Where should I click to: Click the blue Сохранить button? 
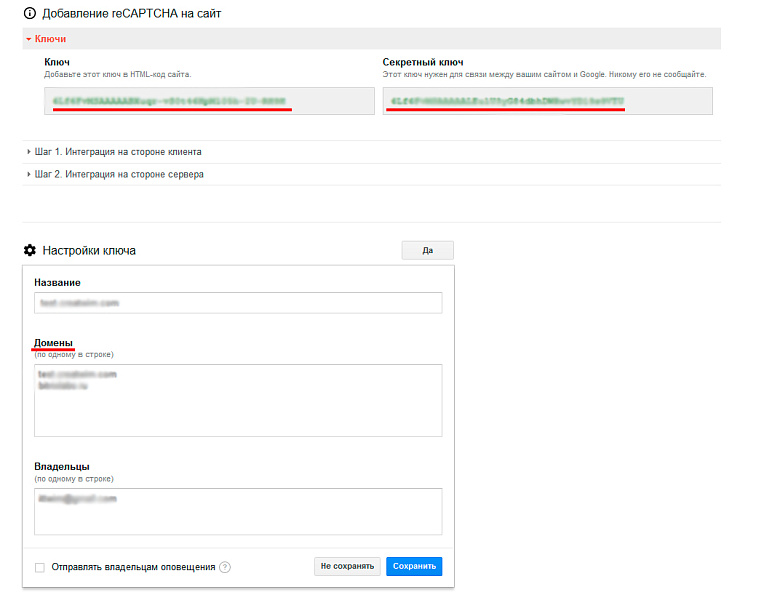[x=414, y=566]
